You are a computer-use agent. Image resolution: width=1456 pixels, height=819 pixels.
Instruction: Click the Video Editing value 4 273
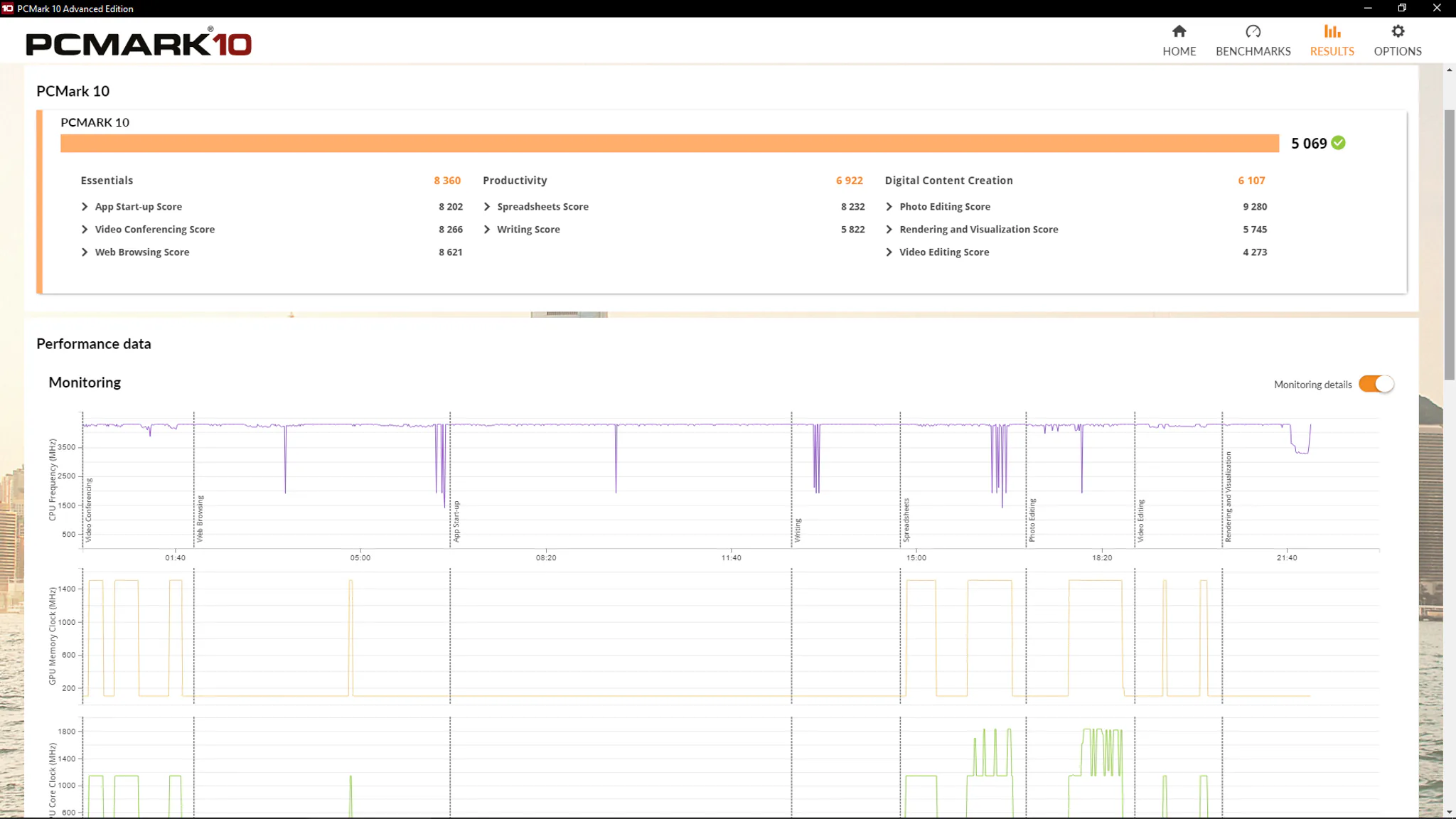point(1255,252)
